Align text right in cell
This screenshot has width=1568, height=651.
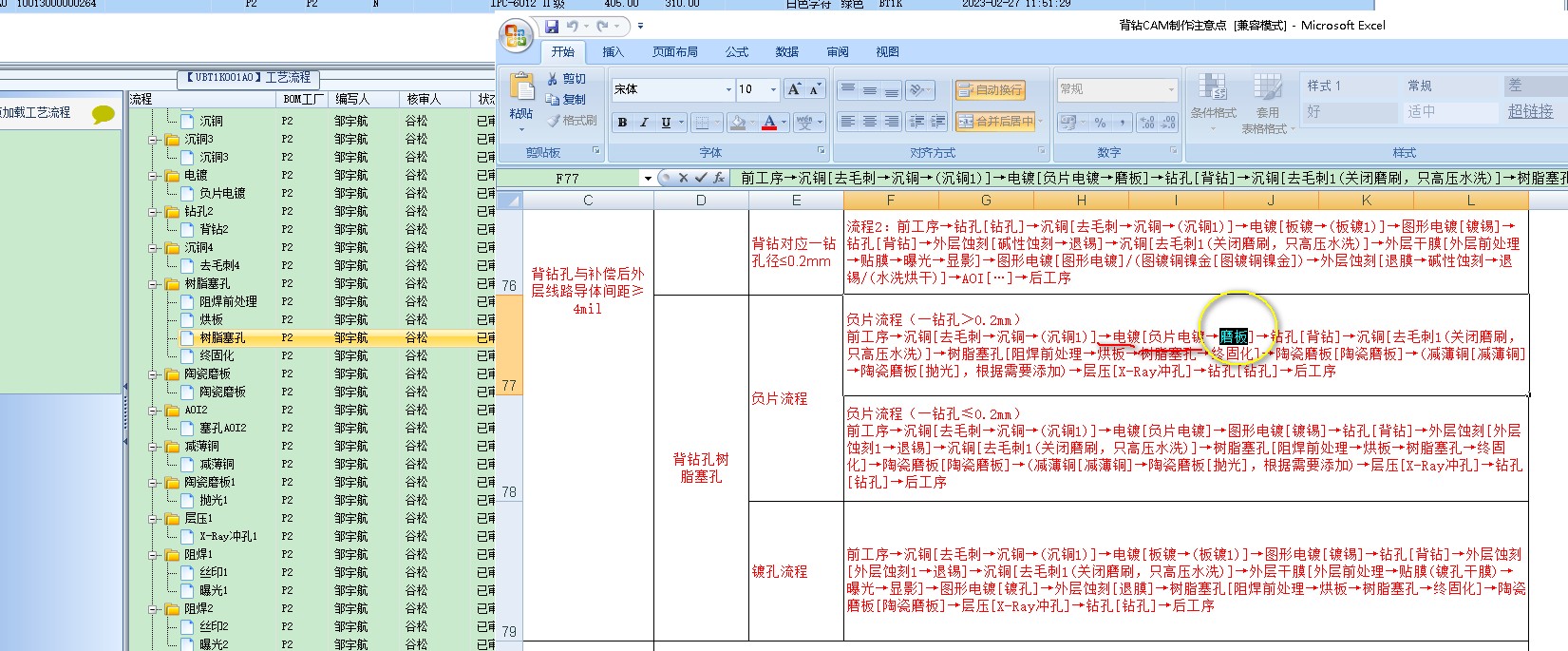point(892,122)
